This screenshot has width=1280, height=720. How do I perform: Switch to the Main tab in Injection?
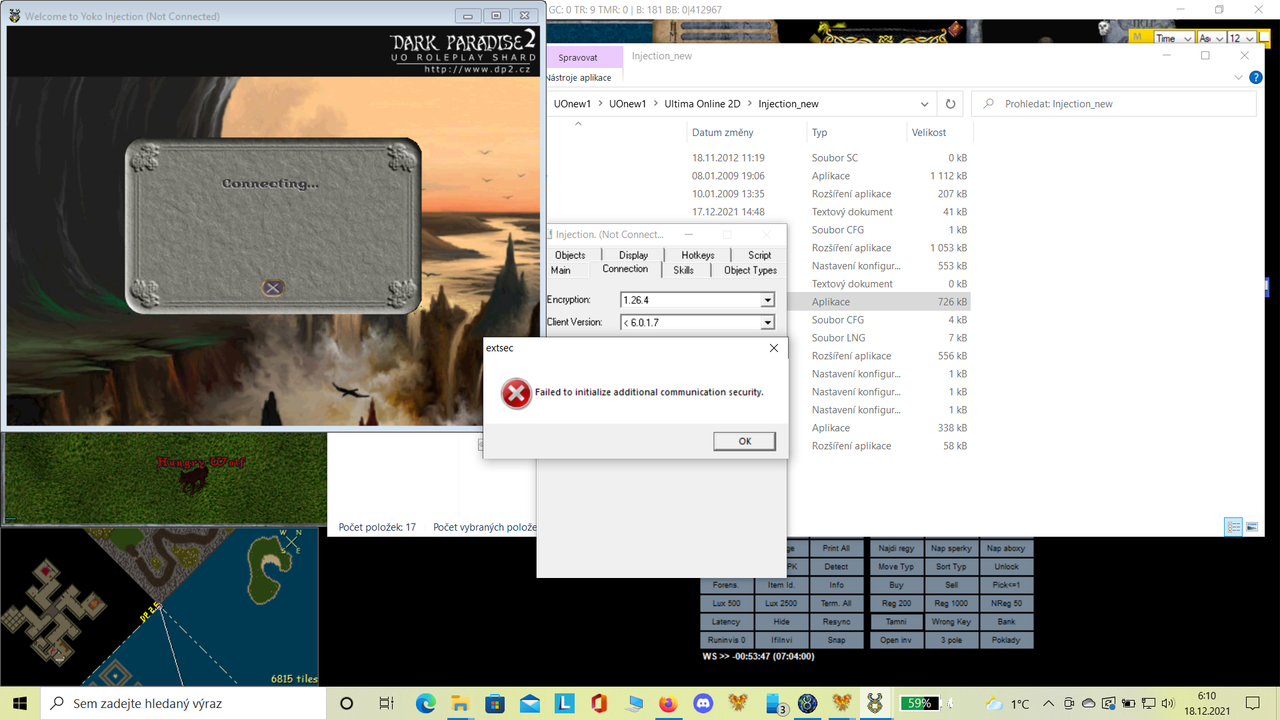(x=561, y=270)
